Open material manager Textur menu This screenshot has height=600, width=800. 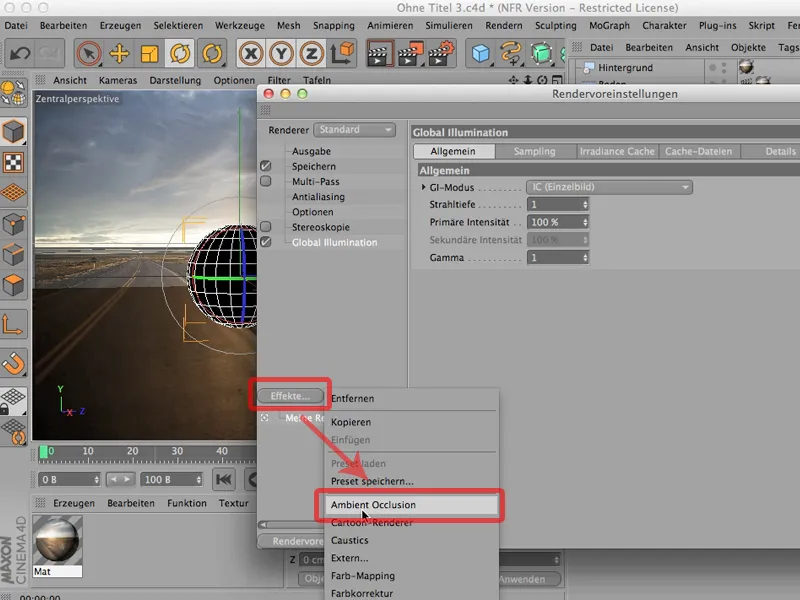click(x=233, y=503)
